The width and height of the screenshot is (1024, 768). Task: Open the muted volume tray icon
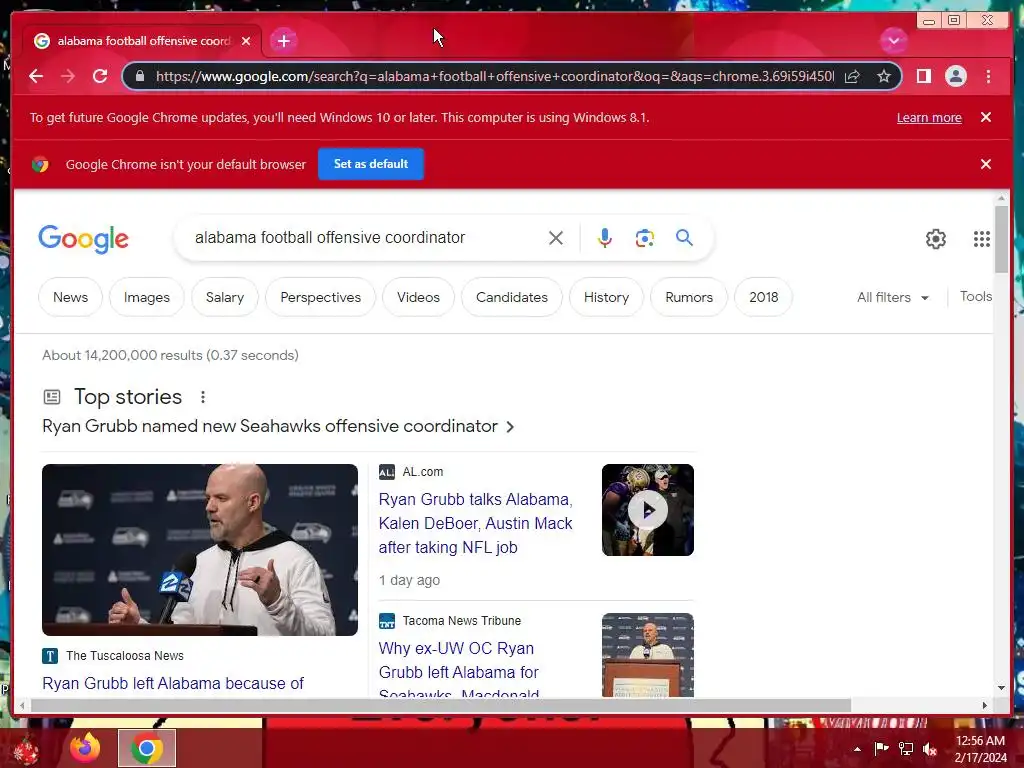coord(929,749)
